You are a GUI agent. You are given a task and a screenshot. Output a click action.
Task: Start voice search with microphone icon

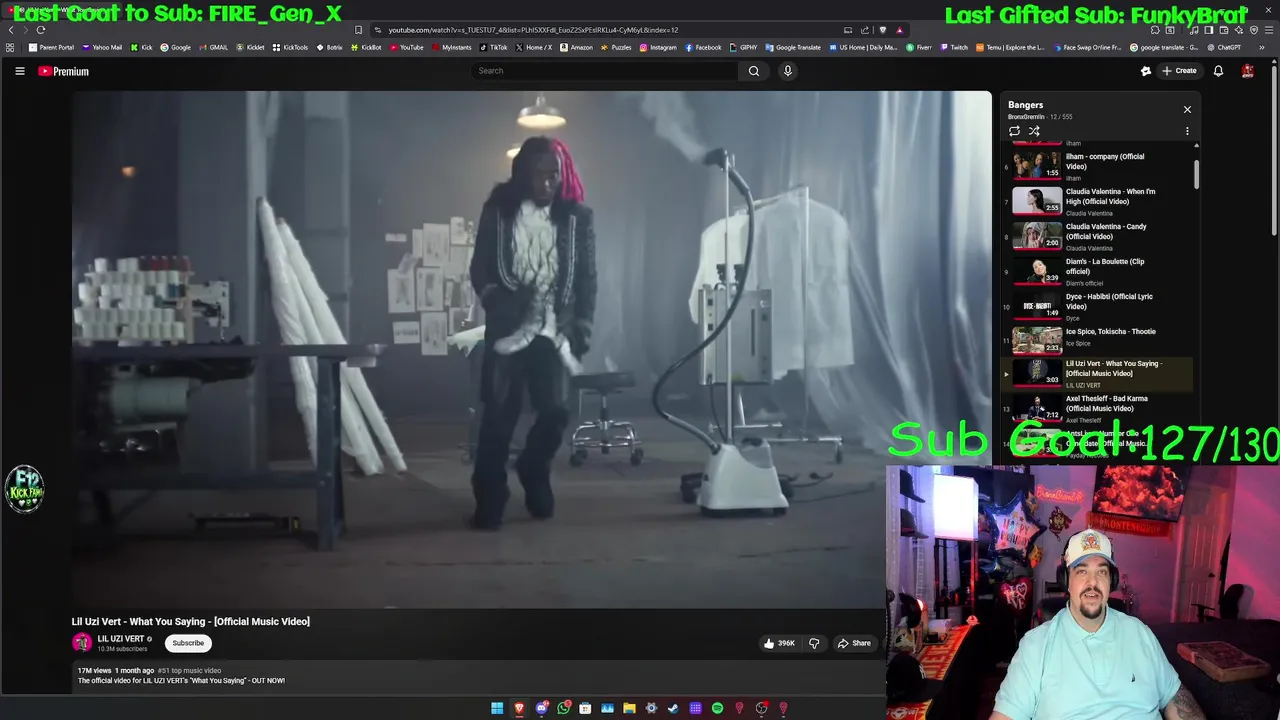tap(788, 71)
